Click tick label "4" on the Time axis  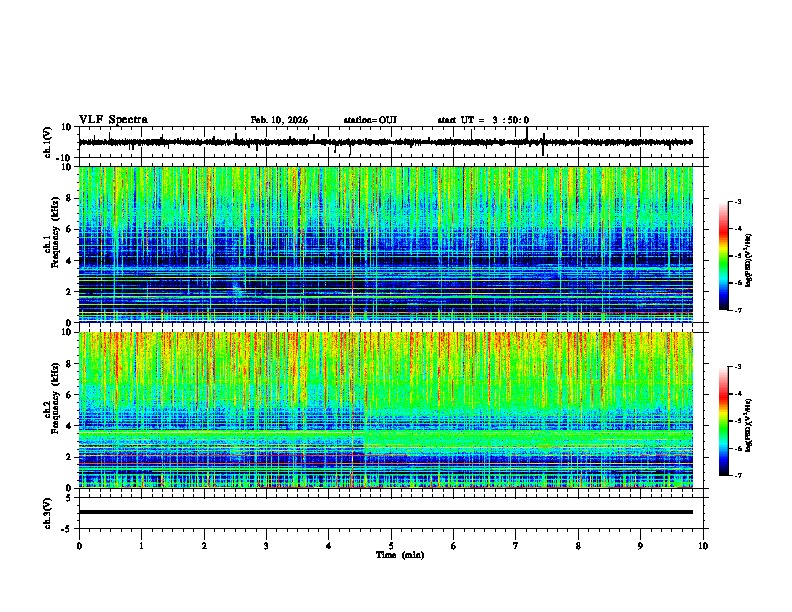coord(329,546)
